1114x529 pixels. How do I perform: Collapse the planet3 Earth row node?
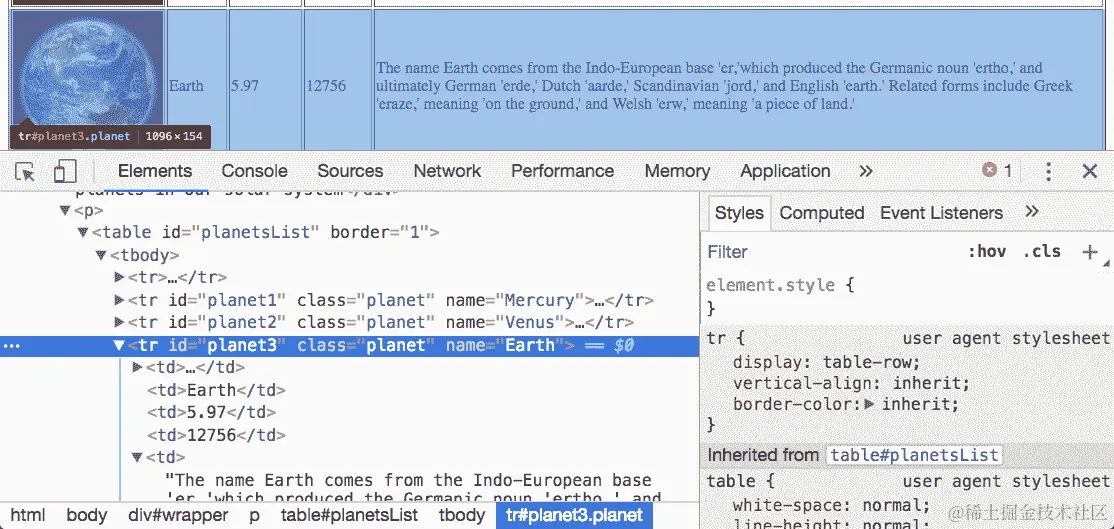[x=119, y=345]
